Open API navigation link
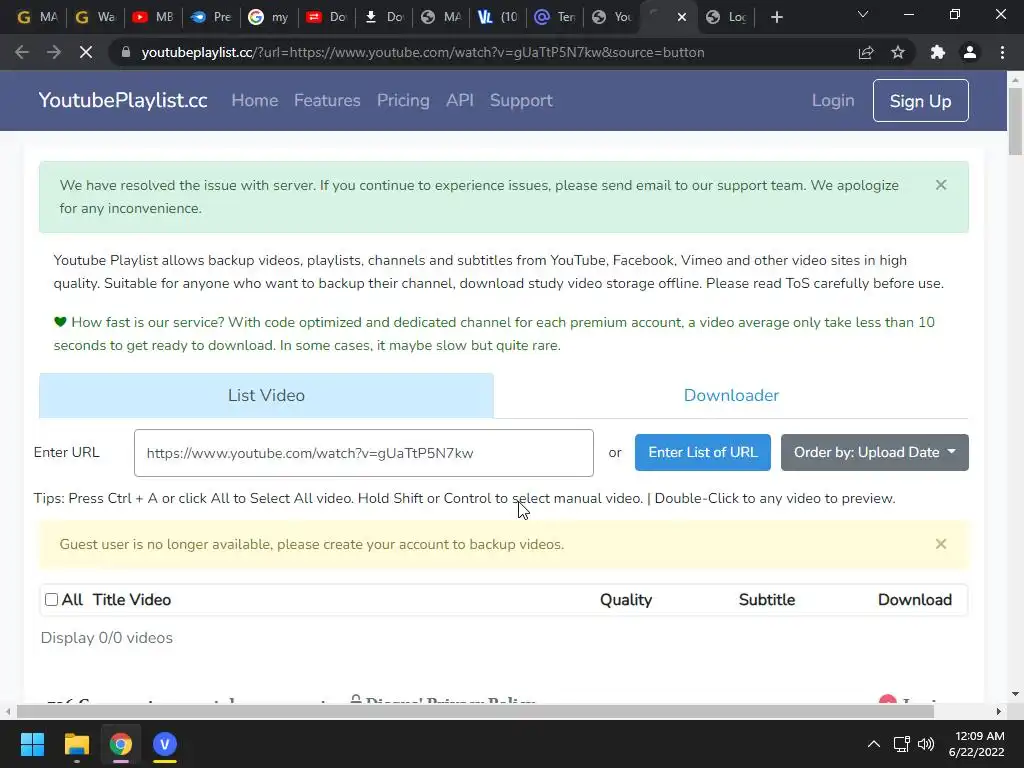 (460, 100)
